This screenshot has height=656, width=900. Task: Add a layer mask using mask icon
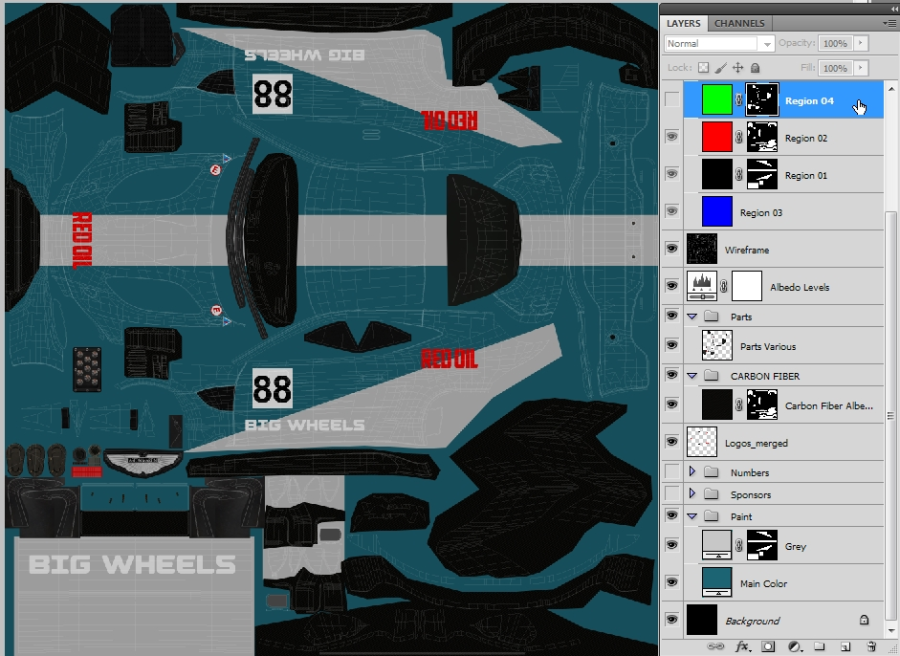coord(768,646)
